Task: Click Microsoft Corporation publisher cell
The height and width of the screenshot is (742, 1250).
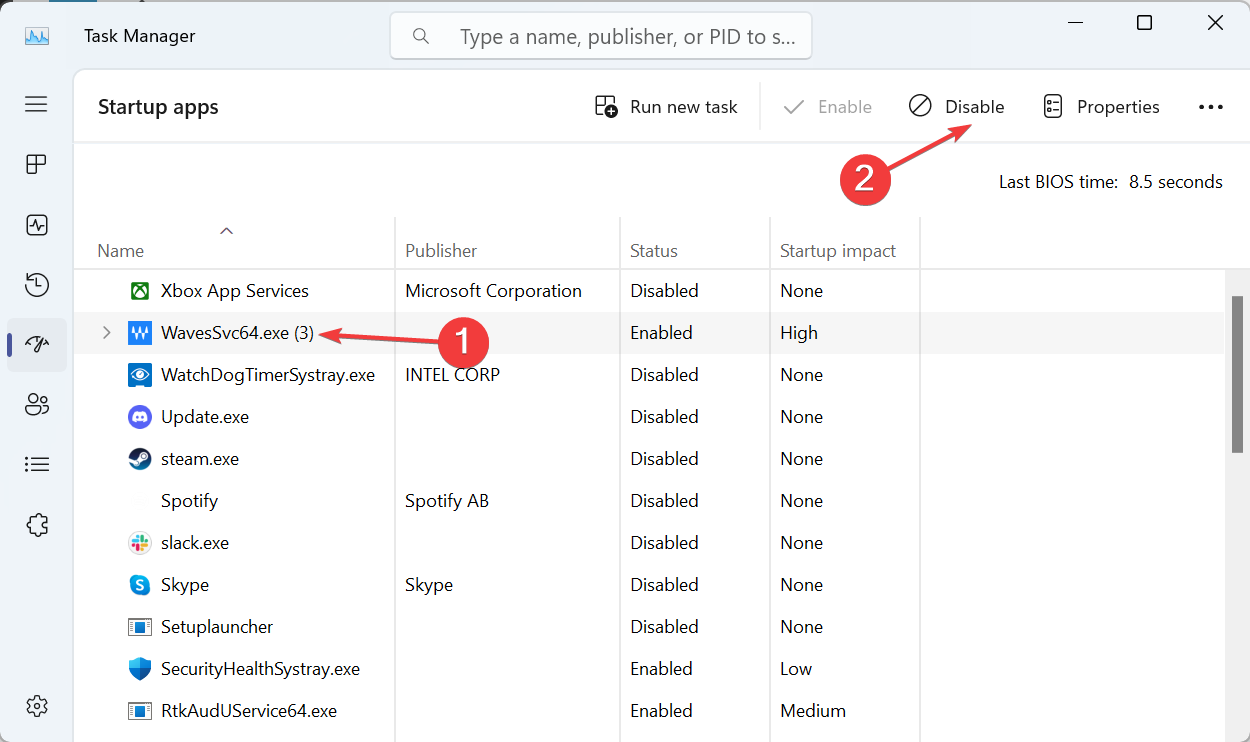Action: pos(493,291)
